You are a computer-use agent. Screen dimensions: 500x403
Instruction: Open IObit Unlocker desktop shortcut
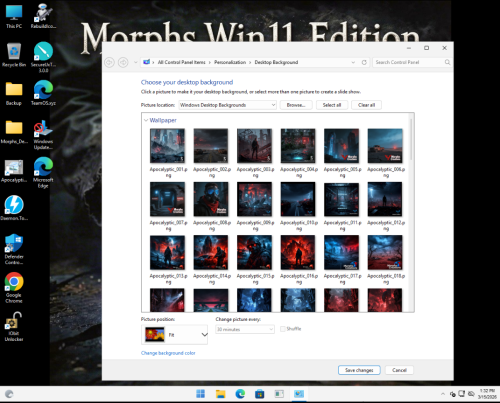[14, 326]
